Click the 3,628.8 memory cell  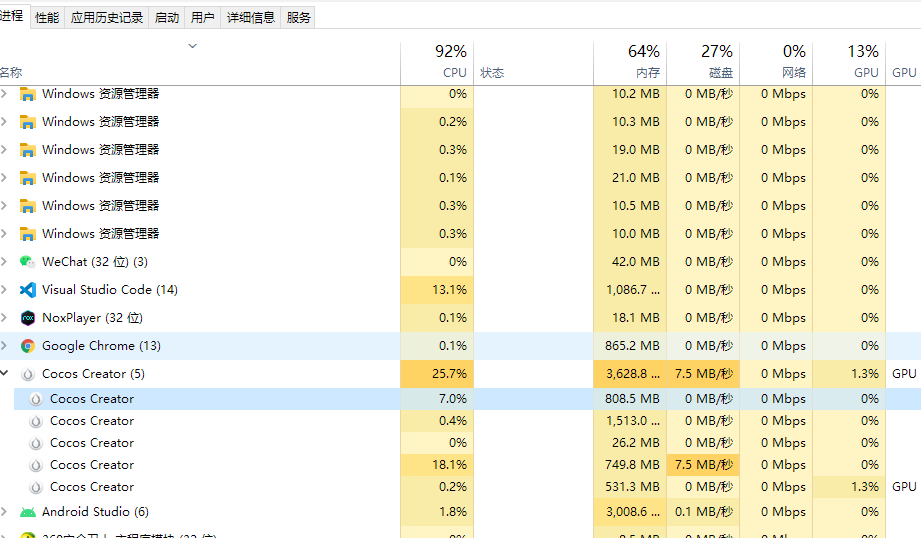tap(630, 374)
